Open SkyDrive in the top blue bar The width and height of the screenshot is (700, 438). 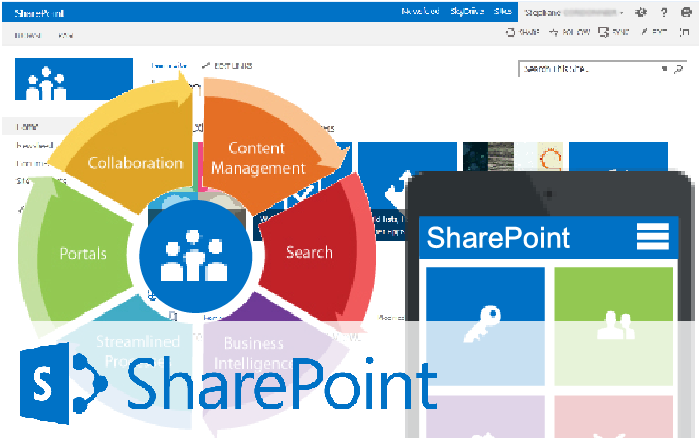[467, 11]
